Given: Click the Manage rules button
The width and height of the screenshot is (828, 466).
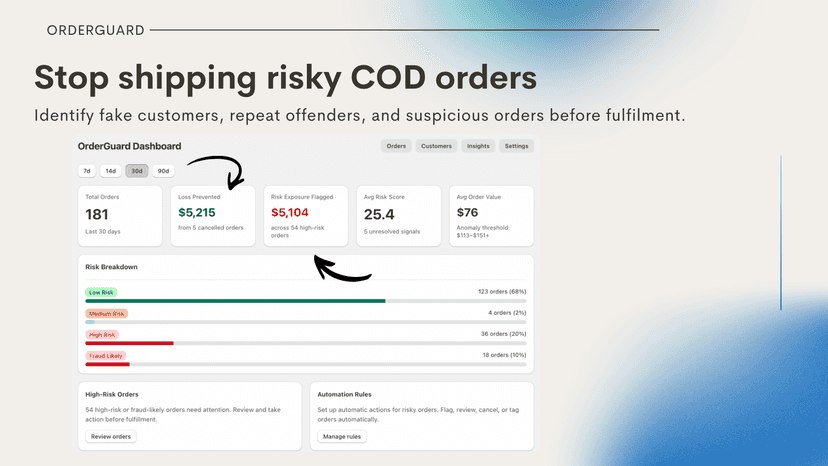Looking at the screenshot, I should tap(342, 436).
